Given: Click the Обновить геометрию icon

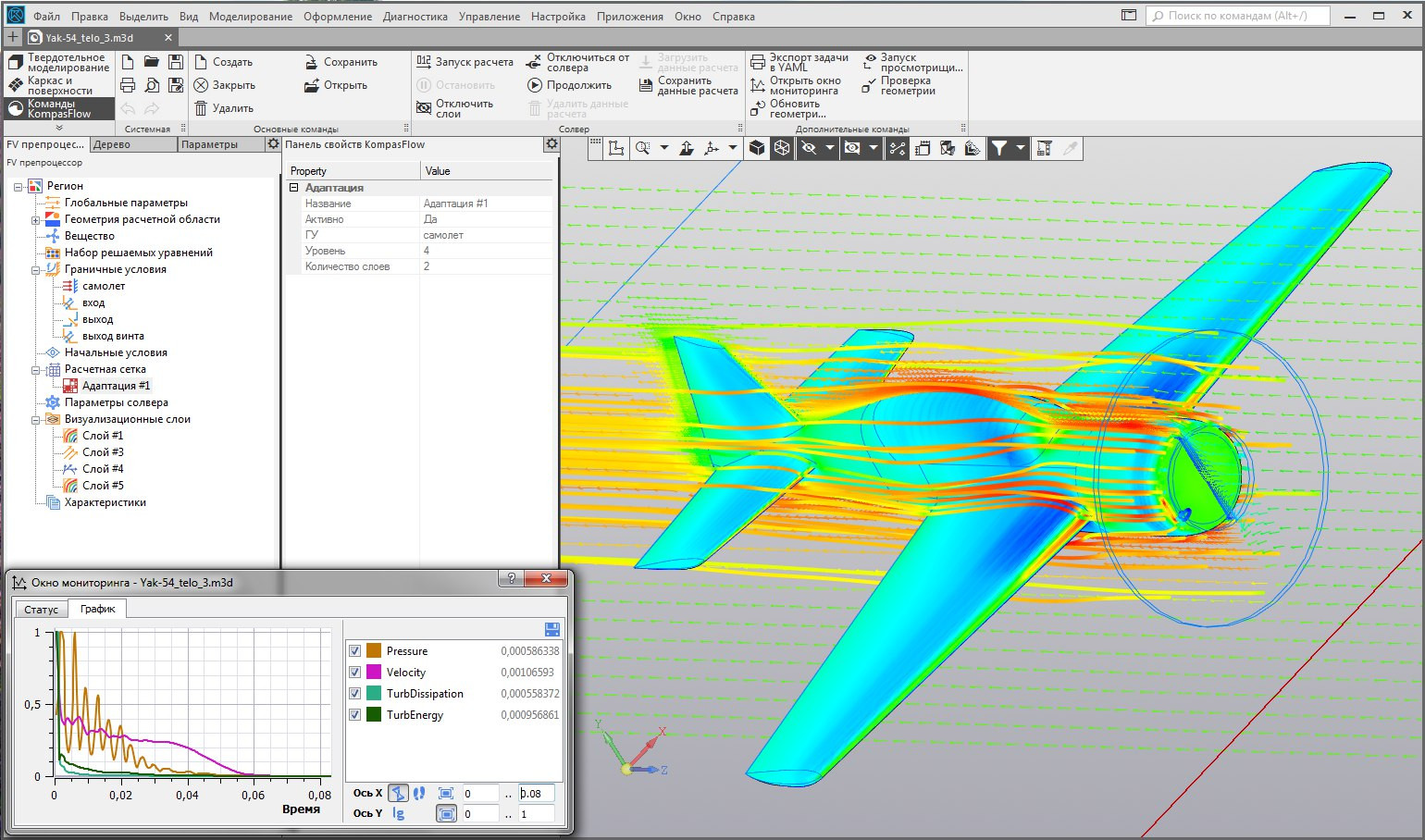Looking at the screenshot, I should [758, 108].
